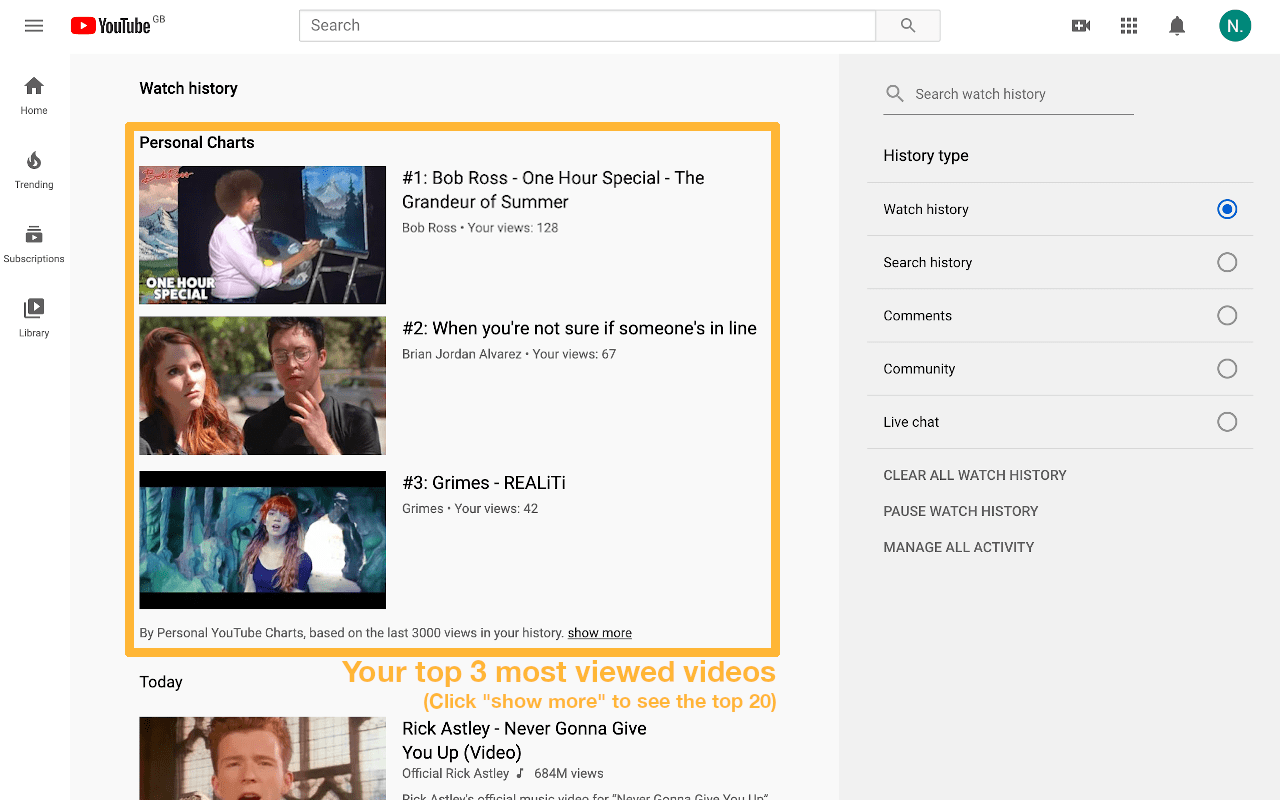Click CLEAR ALL WATCH HISTORY

click(975, 475)
